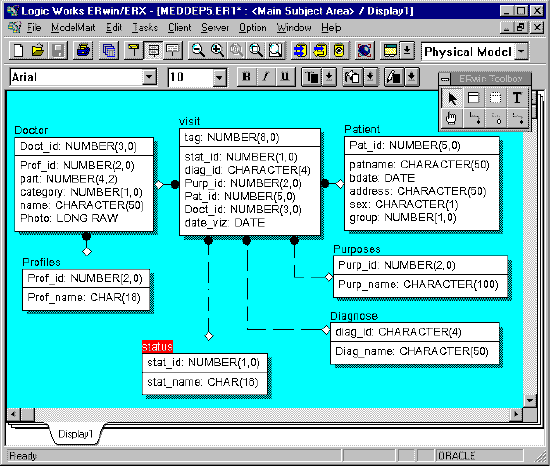Click the zoom out magnifier icon
This screenshot has height=467, width=550.
[198, 51]
